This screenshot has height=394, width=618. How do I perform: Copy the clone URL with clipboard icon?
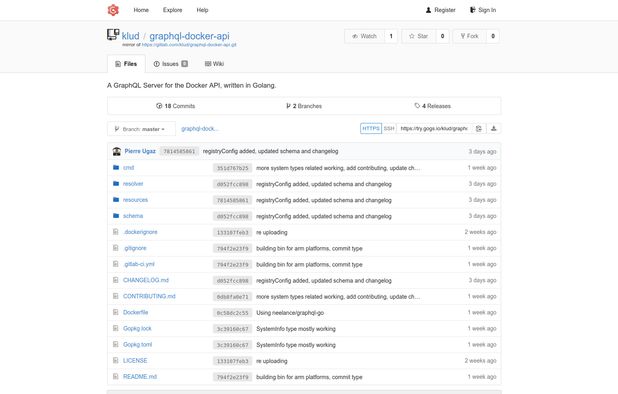(479, 128)
